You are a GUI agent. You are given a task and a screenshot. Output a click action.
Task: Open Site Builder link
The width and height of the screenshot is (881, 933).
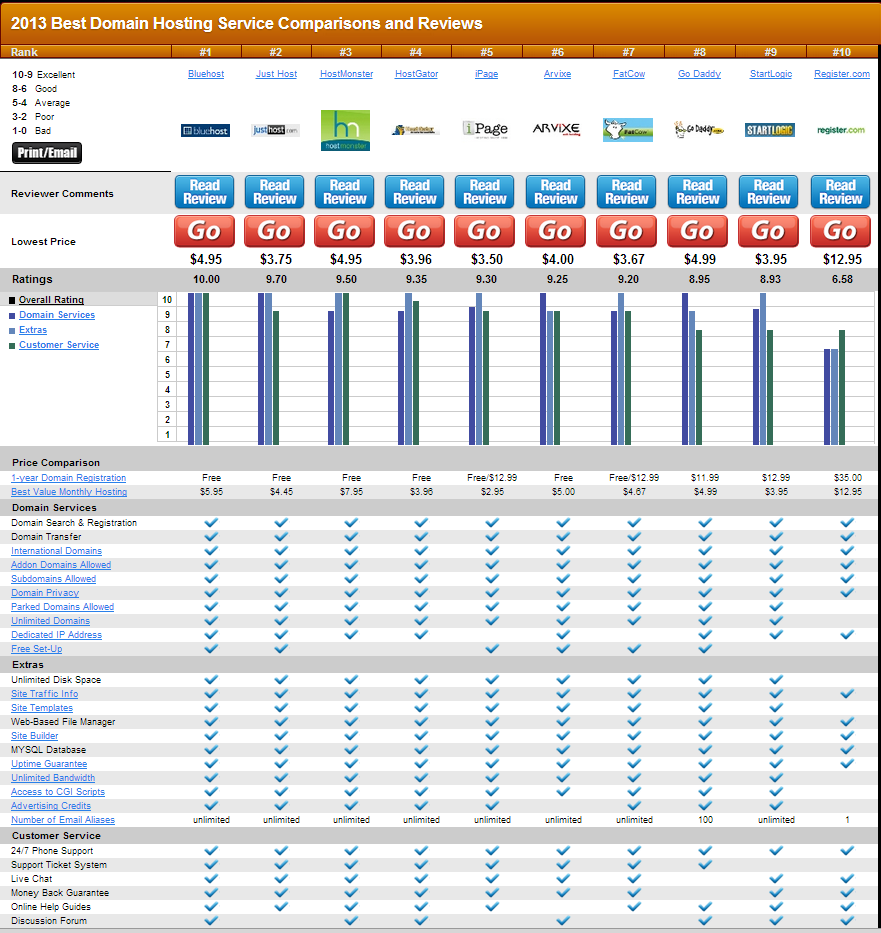point(35,736)
